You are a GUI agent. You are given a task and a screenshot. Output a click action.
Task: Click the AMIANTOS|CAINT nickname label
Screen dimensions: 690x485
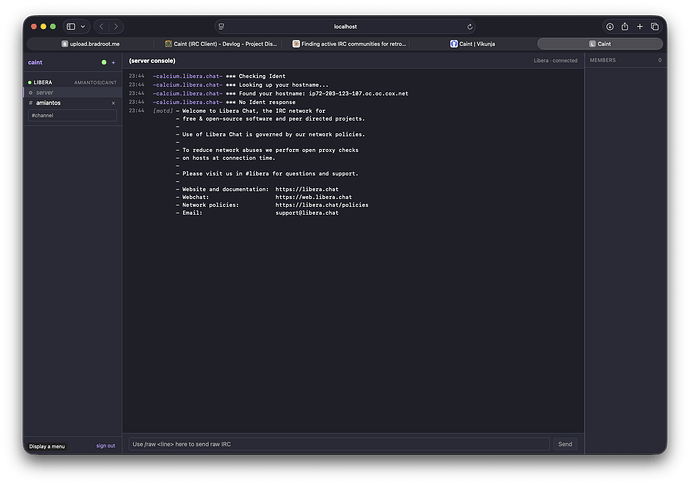tap(95, 83)
